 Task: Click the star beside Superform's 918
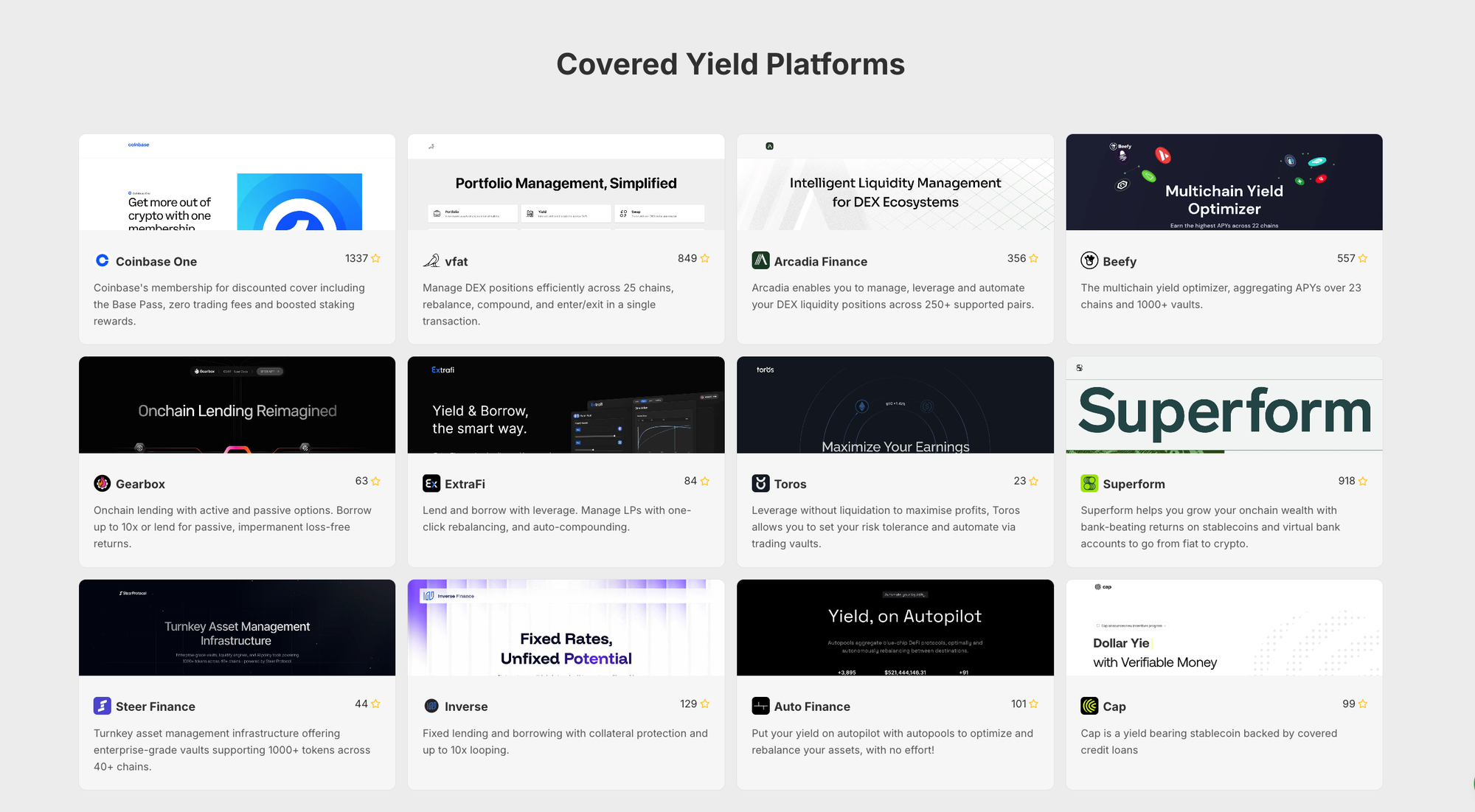1362,481
